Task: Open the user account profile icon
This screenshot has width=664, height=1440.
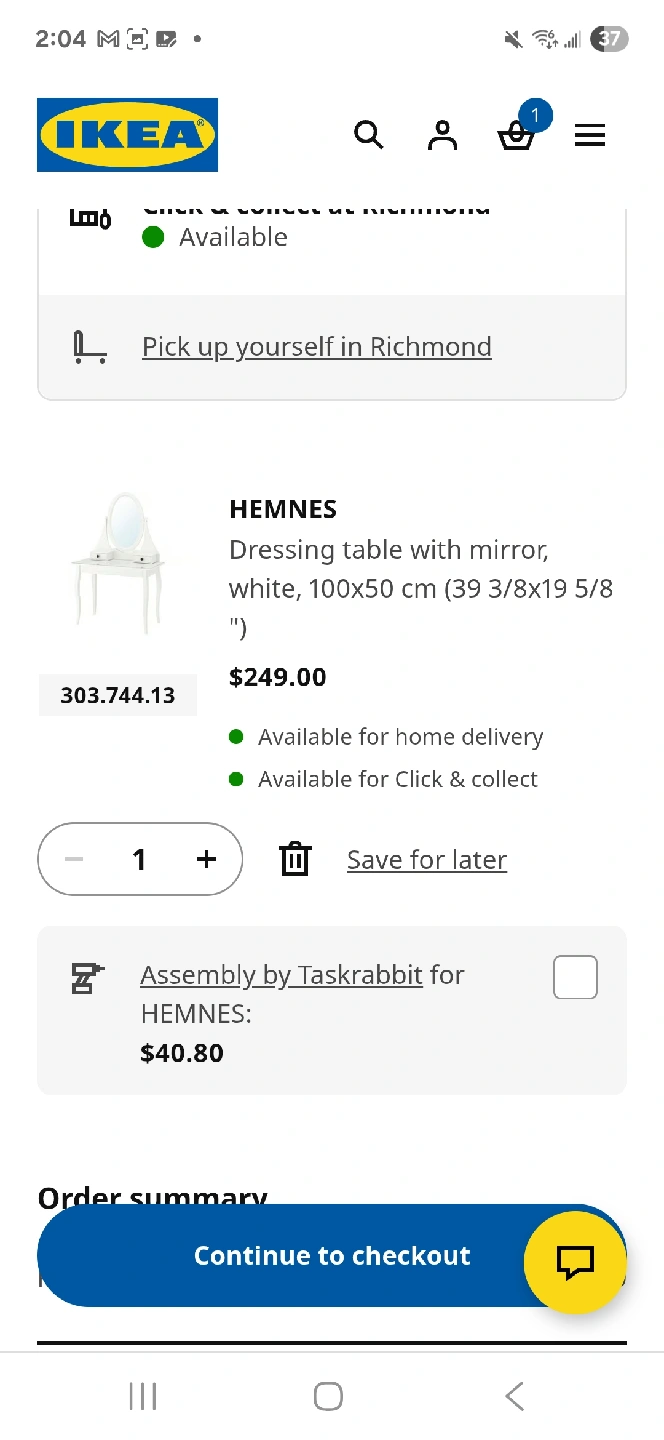Action: (442, 135)
